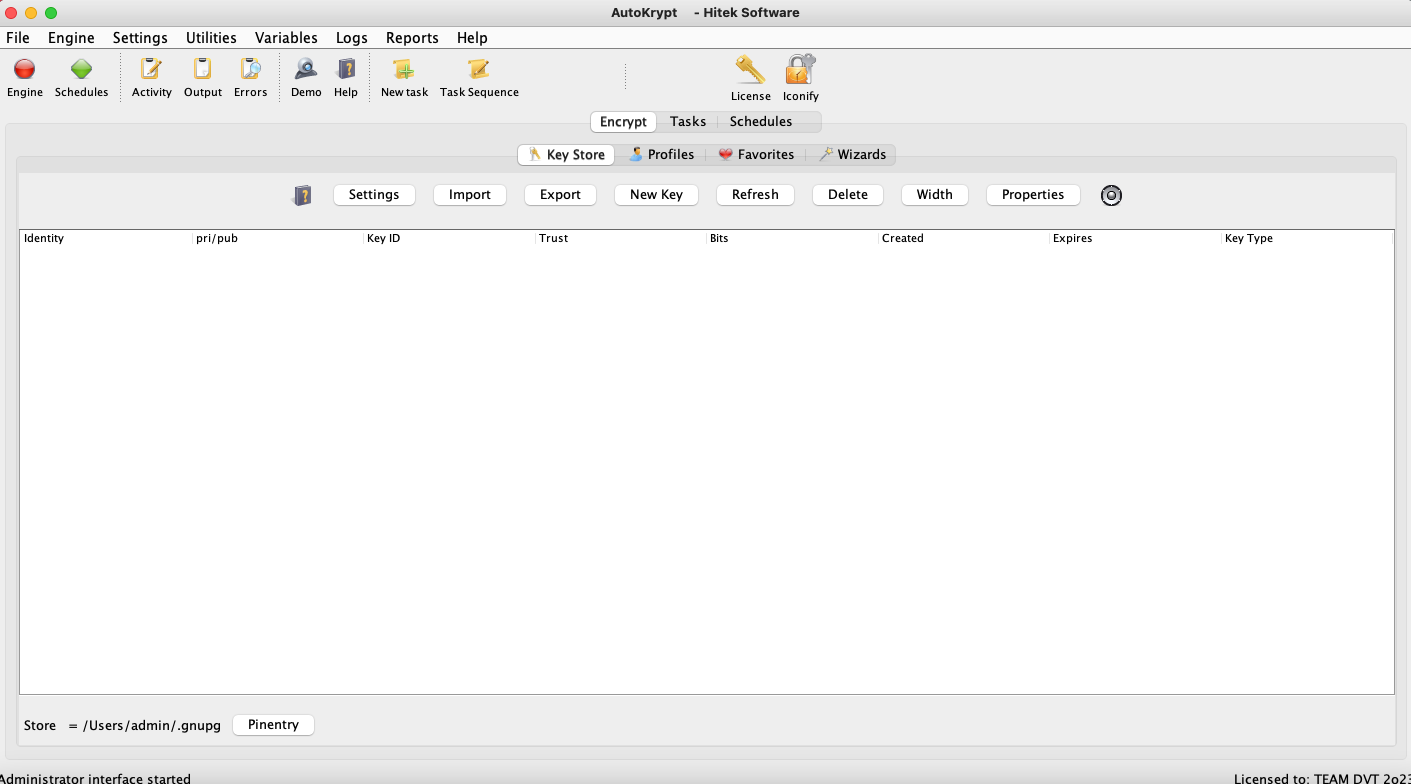
Task: Launch the Demo toolbar icon
Action: pos(306,70)
